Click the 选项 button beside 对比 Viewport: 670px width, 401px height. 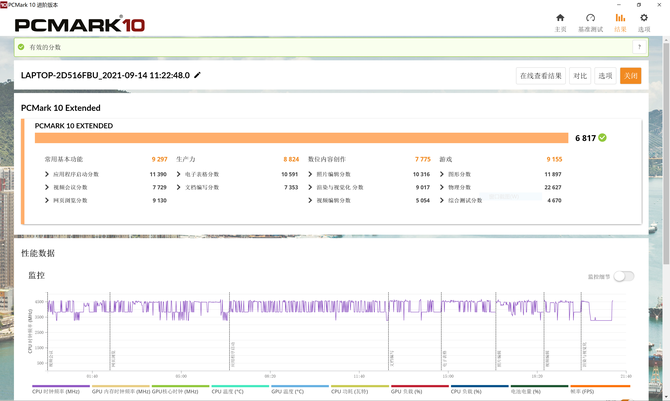605,76
